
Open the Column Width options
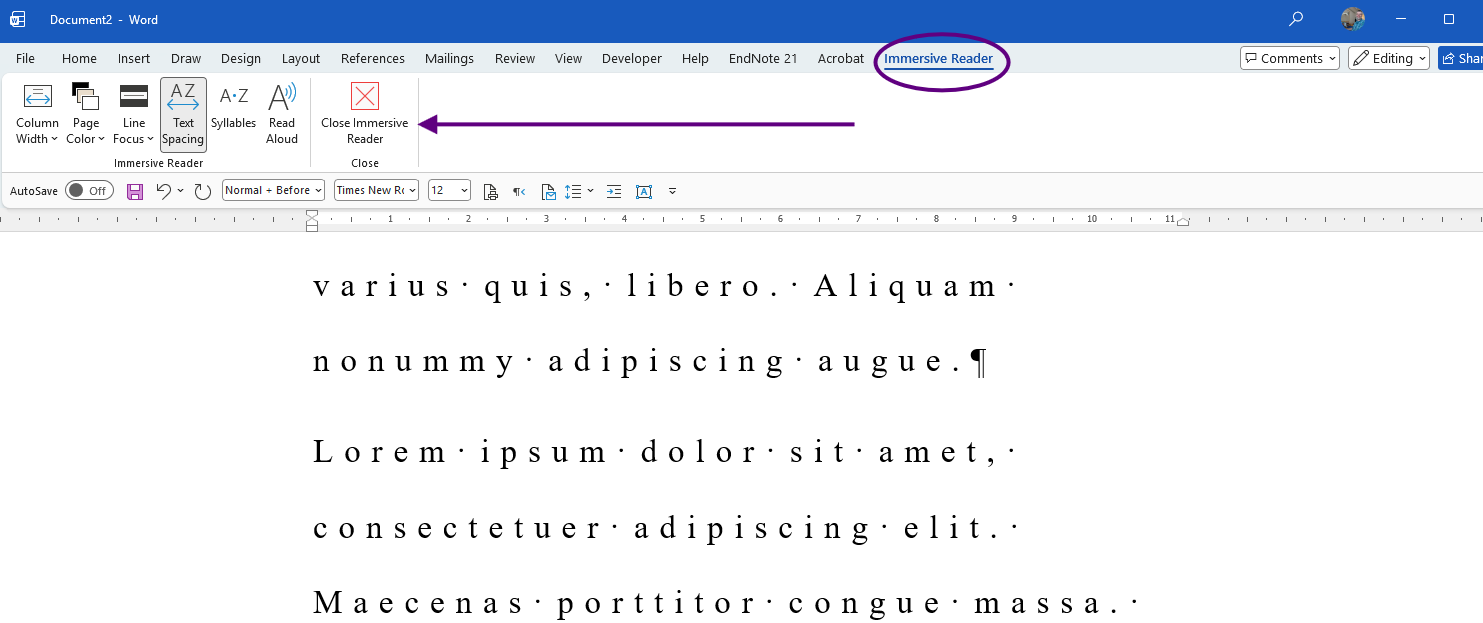click(37, 114)
